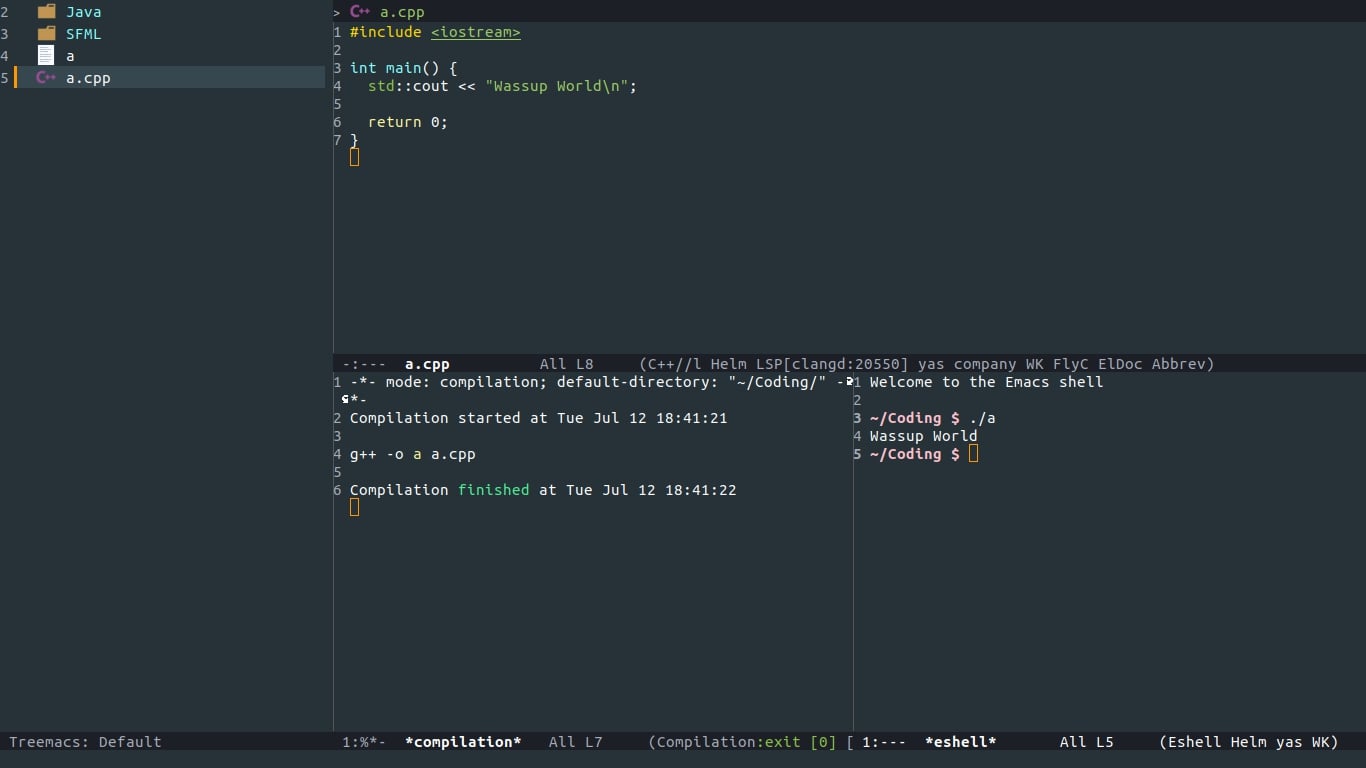The height and width of the screenshot is (768, 1366).
Task: Click the 'main' function name in code
Action: tap(403, 68)
